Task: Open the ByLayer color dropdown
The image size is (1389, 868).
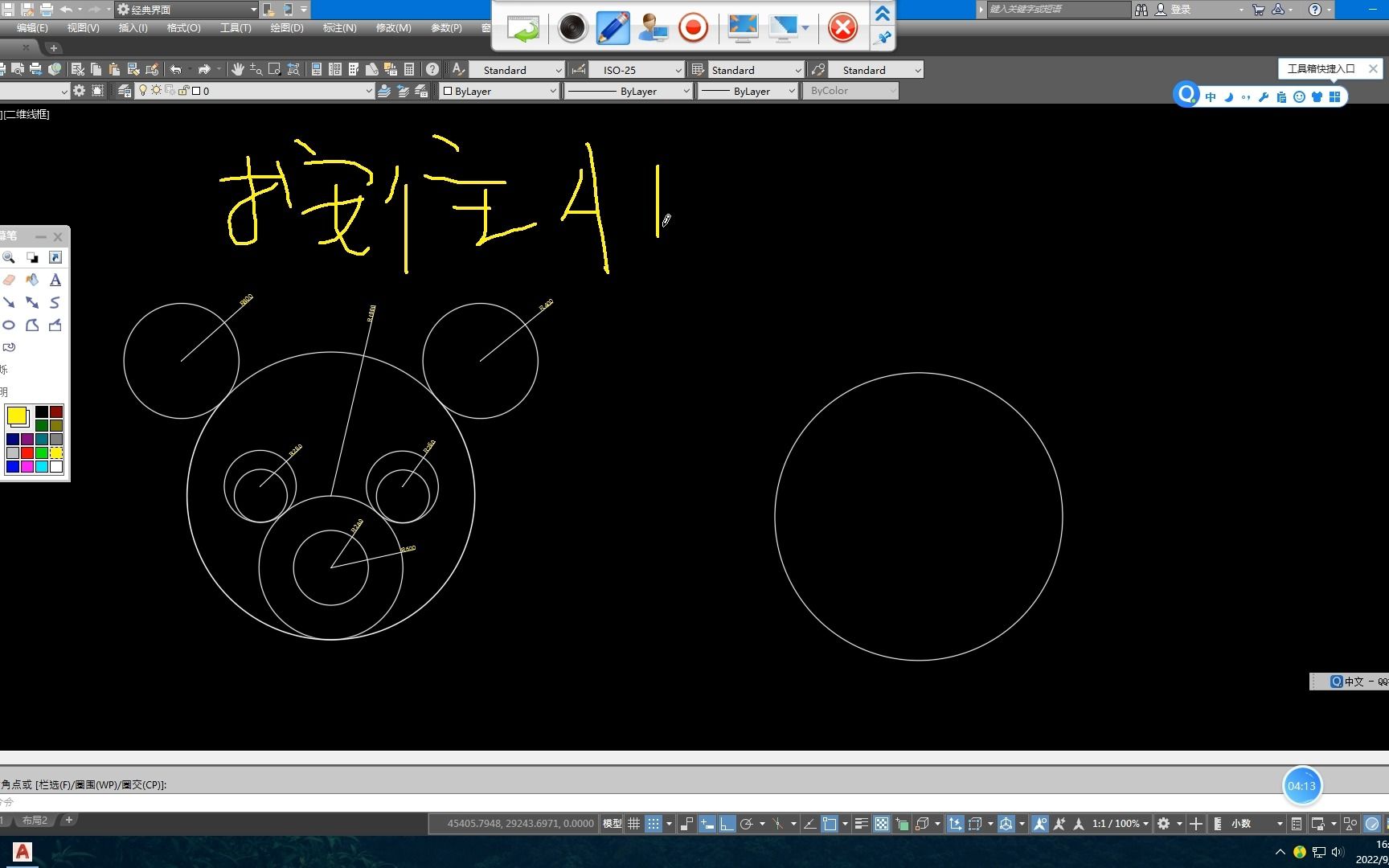Action: 499,91
